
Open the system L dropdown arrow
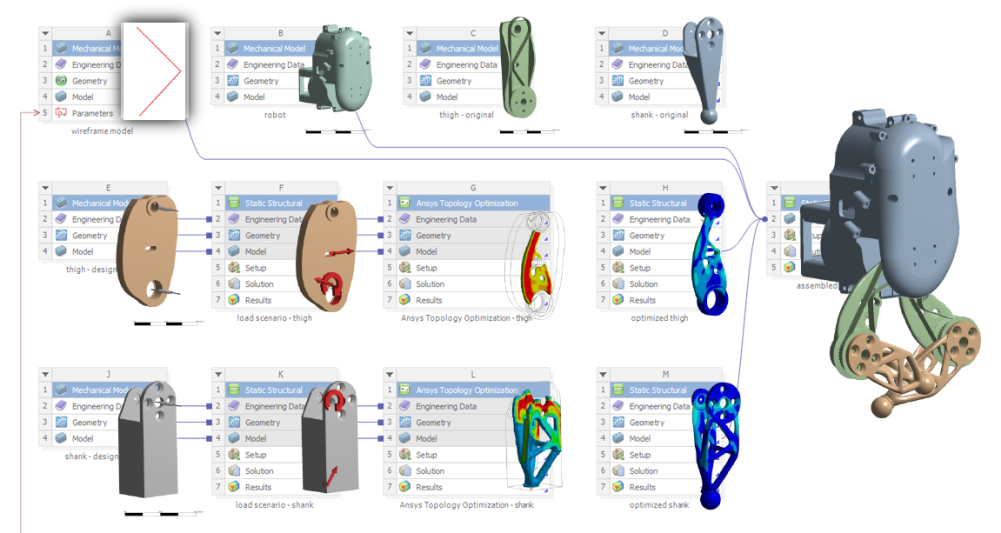[x=389, y=375]
